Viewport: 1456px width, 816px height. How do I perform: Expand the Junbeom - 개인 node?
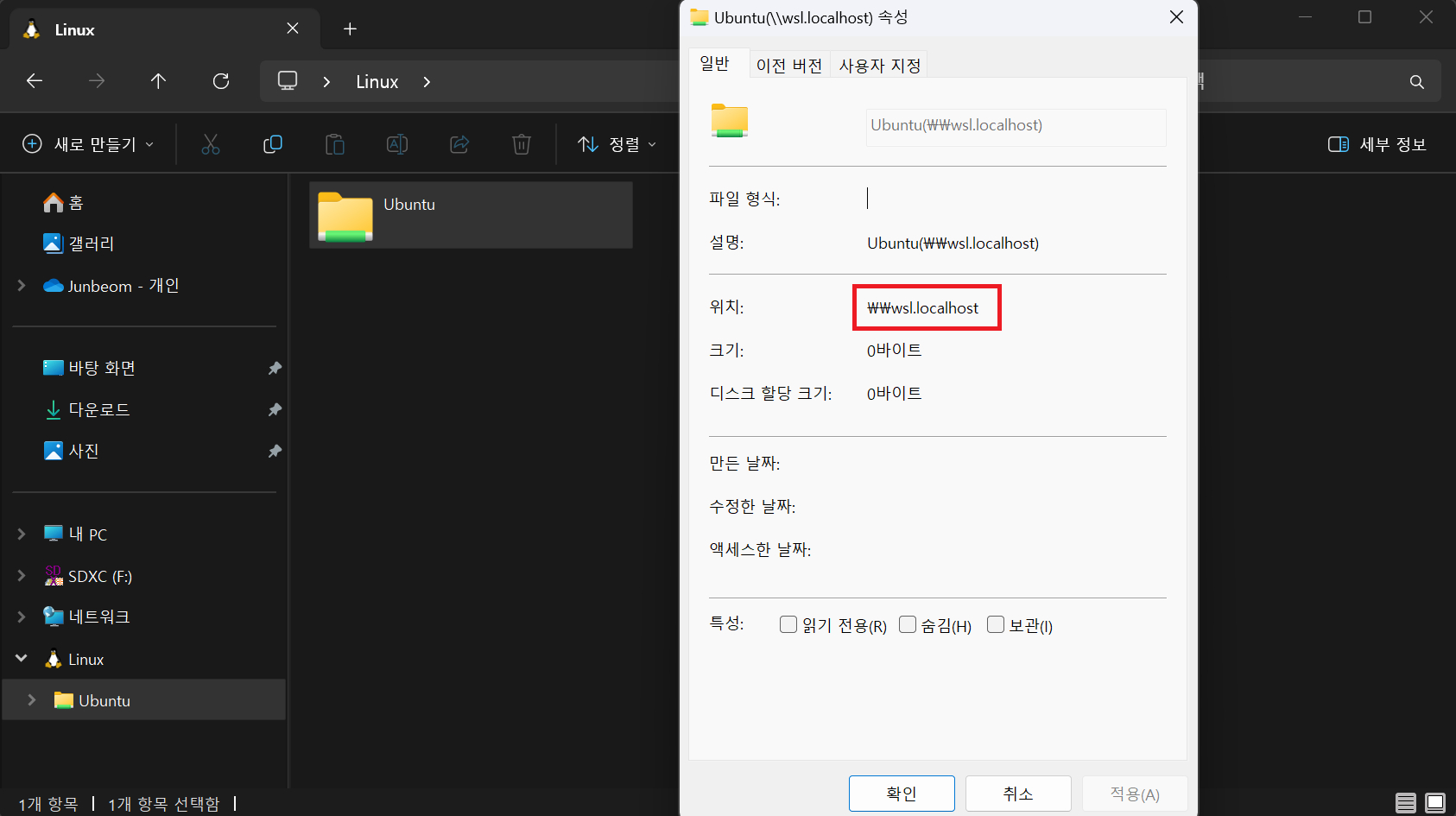coord(22,286)
